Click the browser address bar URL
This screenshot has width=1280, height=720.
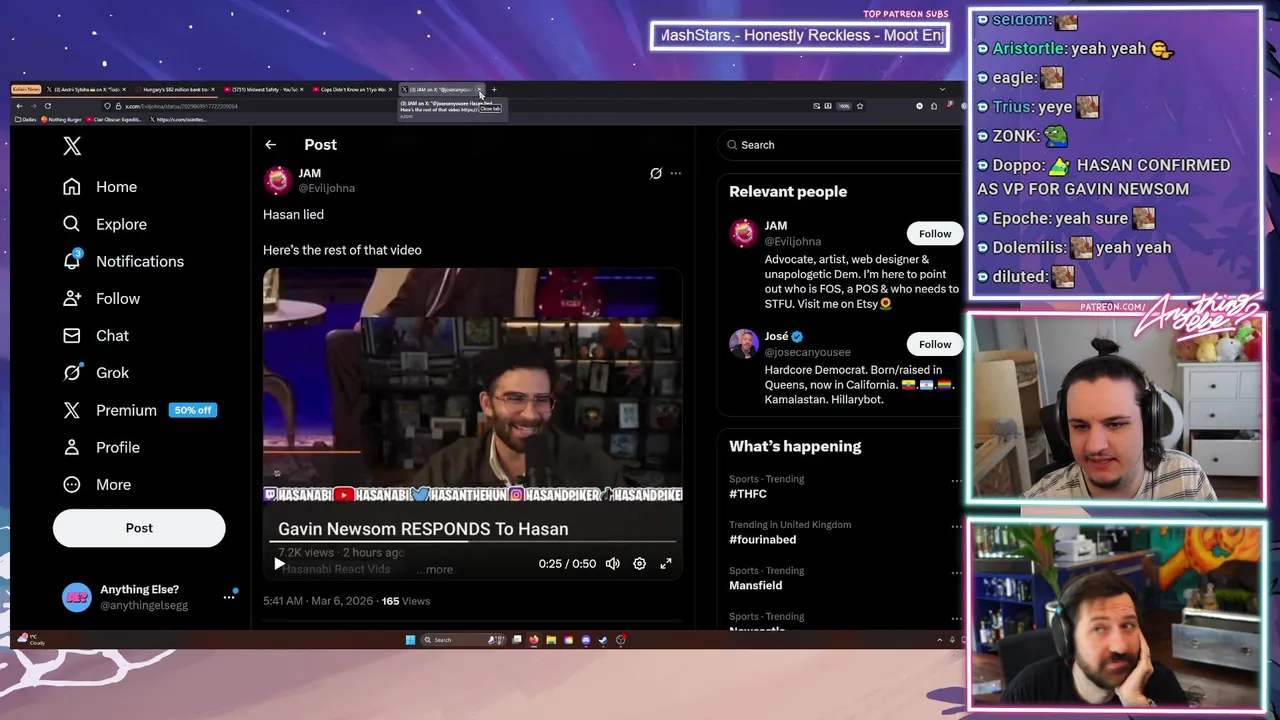(x=181, y=106)
